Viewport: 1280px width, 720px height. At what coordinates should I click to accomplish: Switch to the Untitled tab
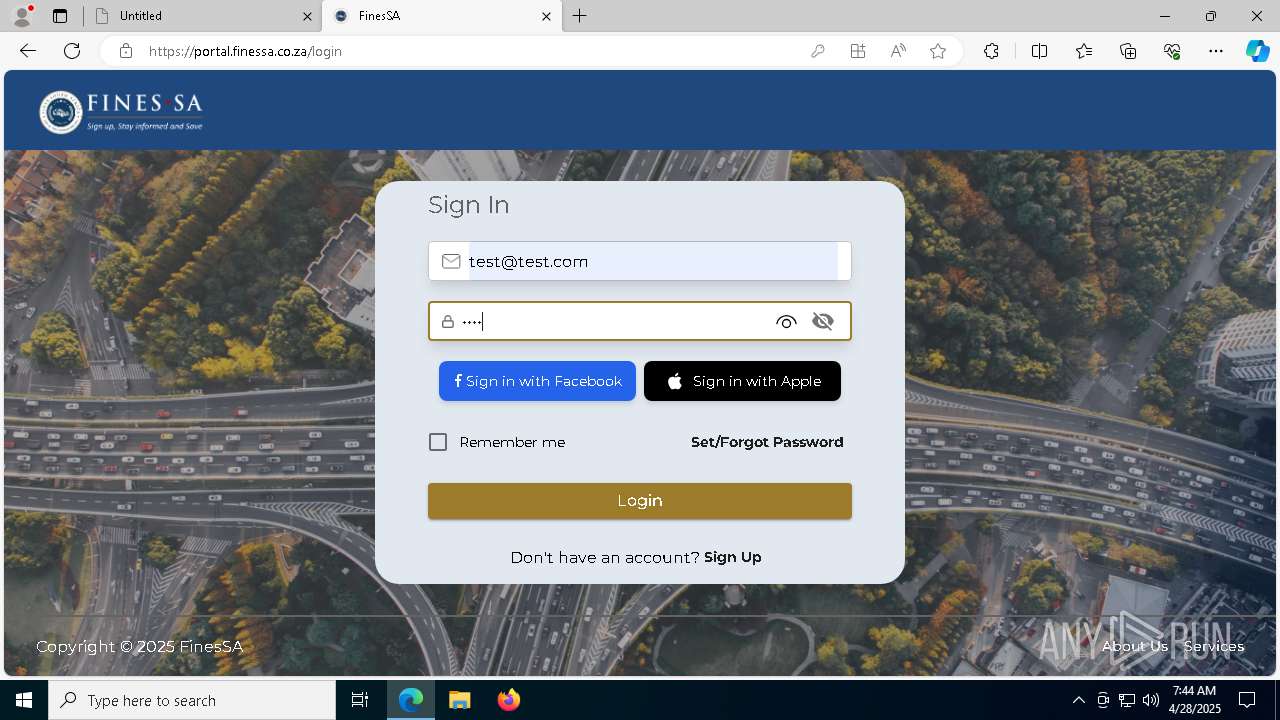pyautogui.click(x=201, y=16)
